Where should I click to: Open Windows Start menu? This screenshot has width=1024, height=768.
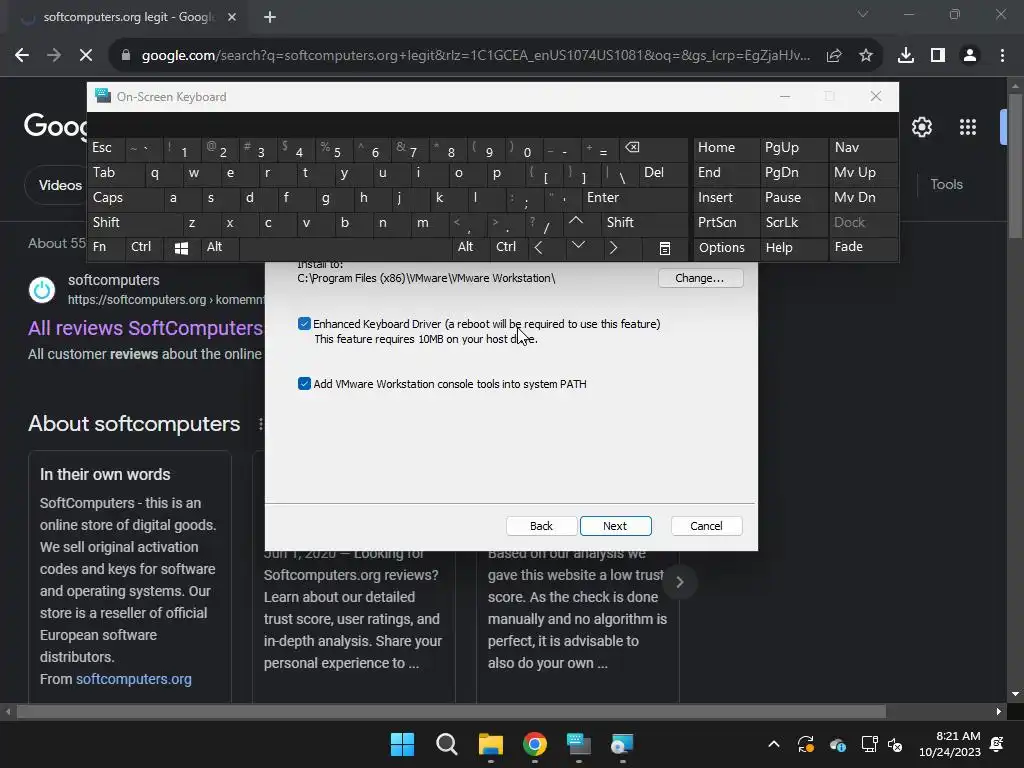coord(402,744)
